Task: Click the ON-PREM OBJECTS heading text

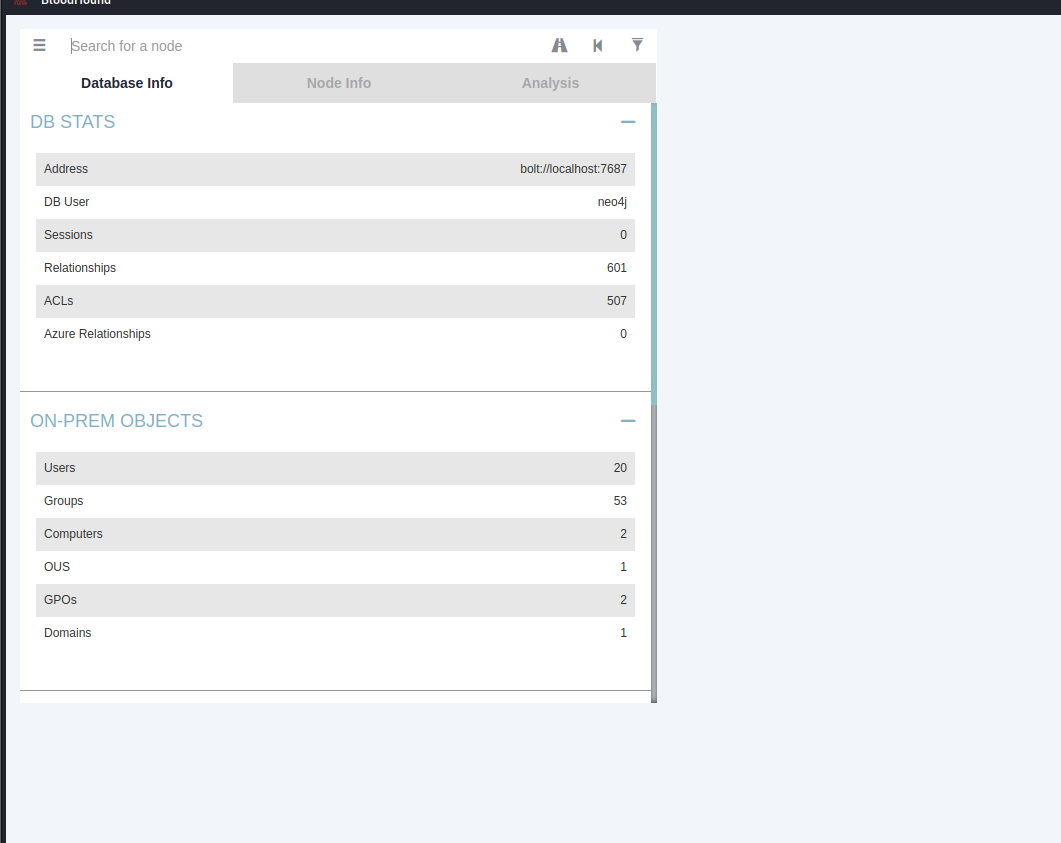Action: (x=116, y=421)
